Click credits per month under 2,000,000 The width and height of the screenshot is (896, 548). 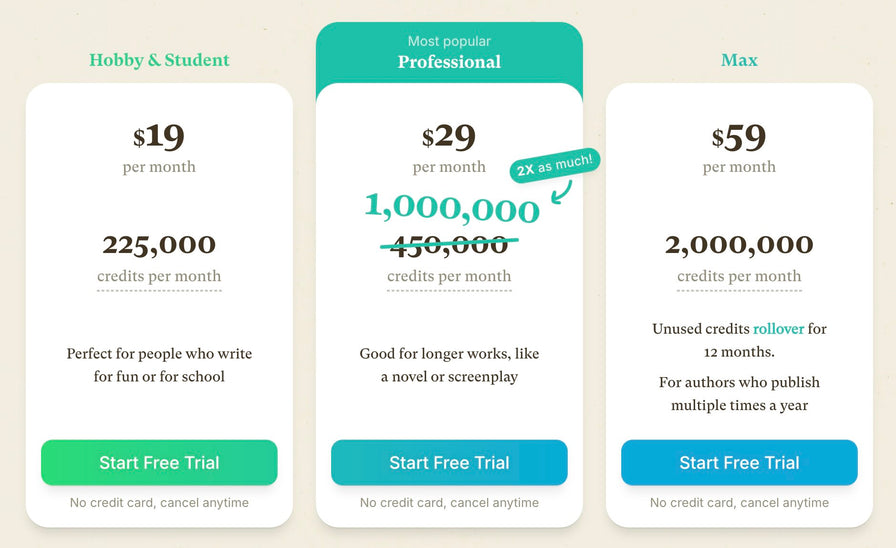coord(739,277)
